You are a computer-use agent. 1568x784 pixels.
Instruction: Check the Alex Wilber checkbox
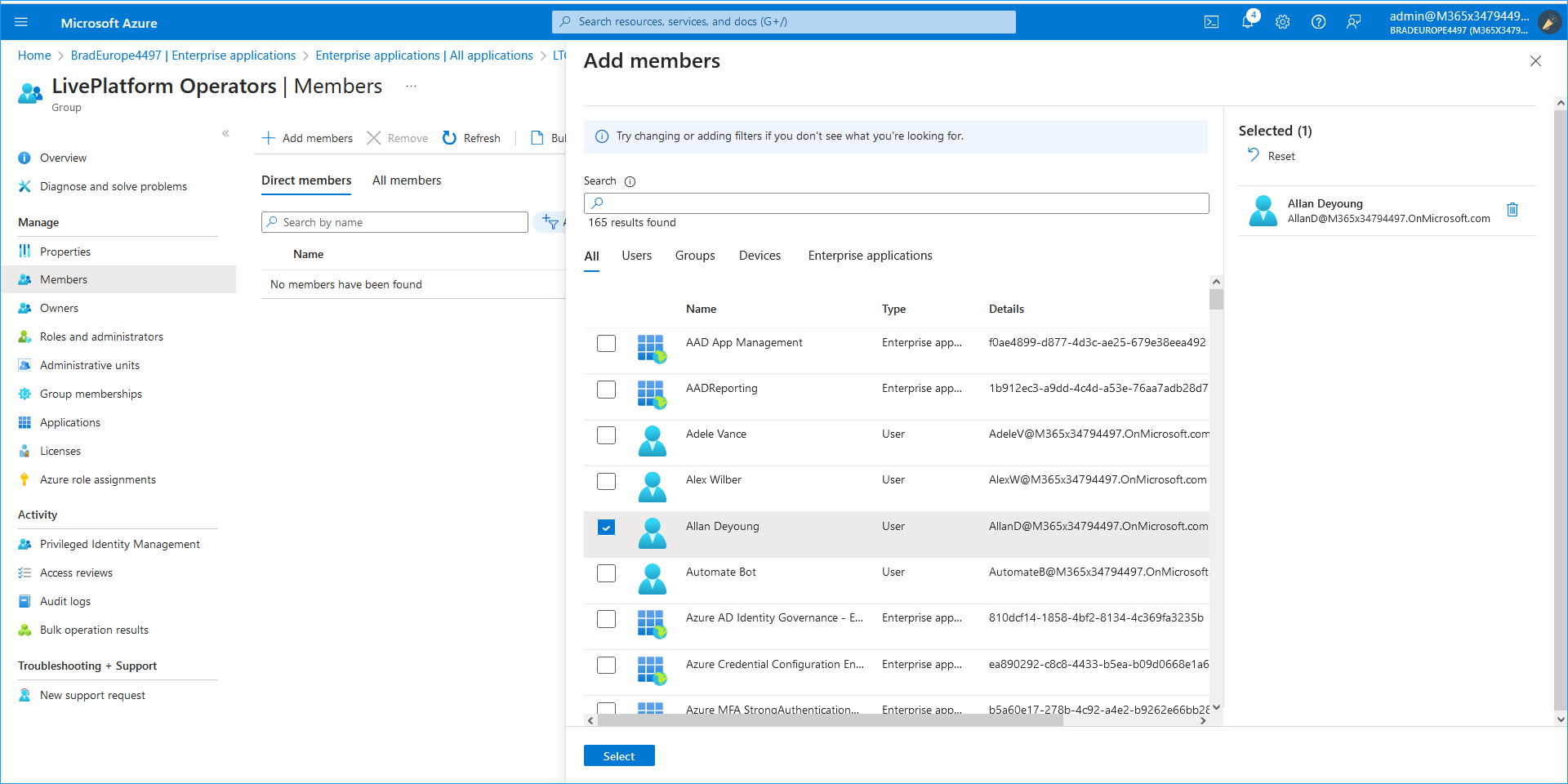tap(606, 481)
